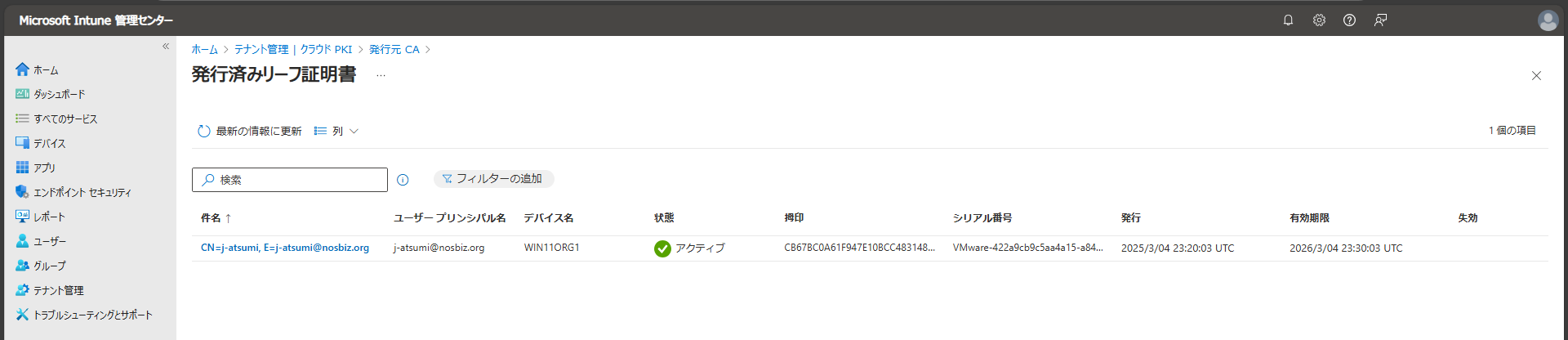Close the 発行済みリーフ証明書 pane
The width and height of the screenshot is (1568, 340).
1536,76
